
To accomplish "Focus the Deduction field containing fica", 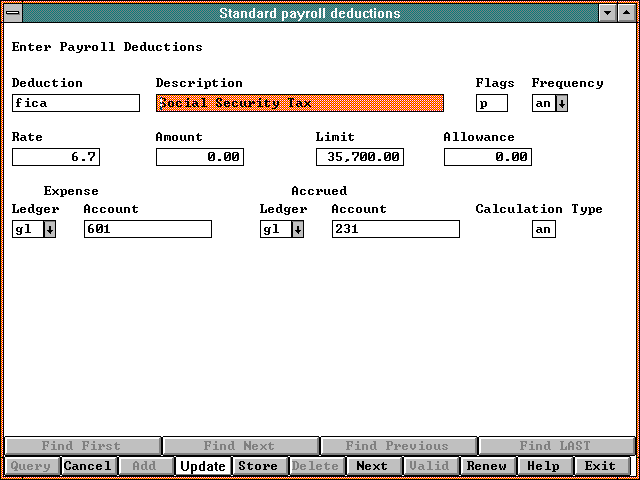I will click(x=76, y=103).
